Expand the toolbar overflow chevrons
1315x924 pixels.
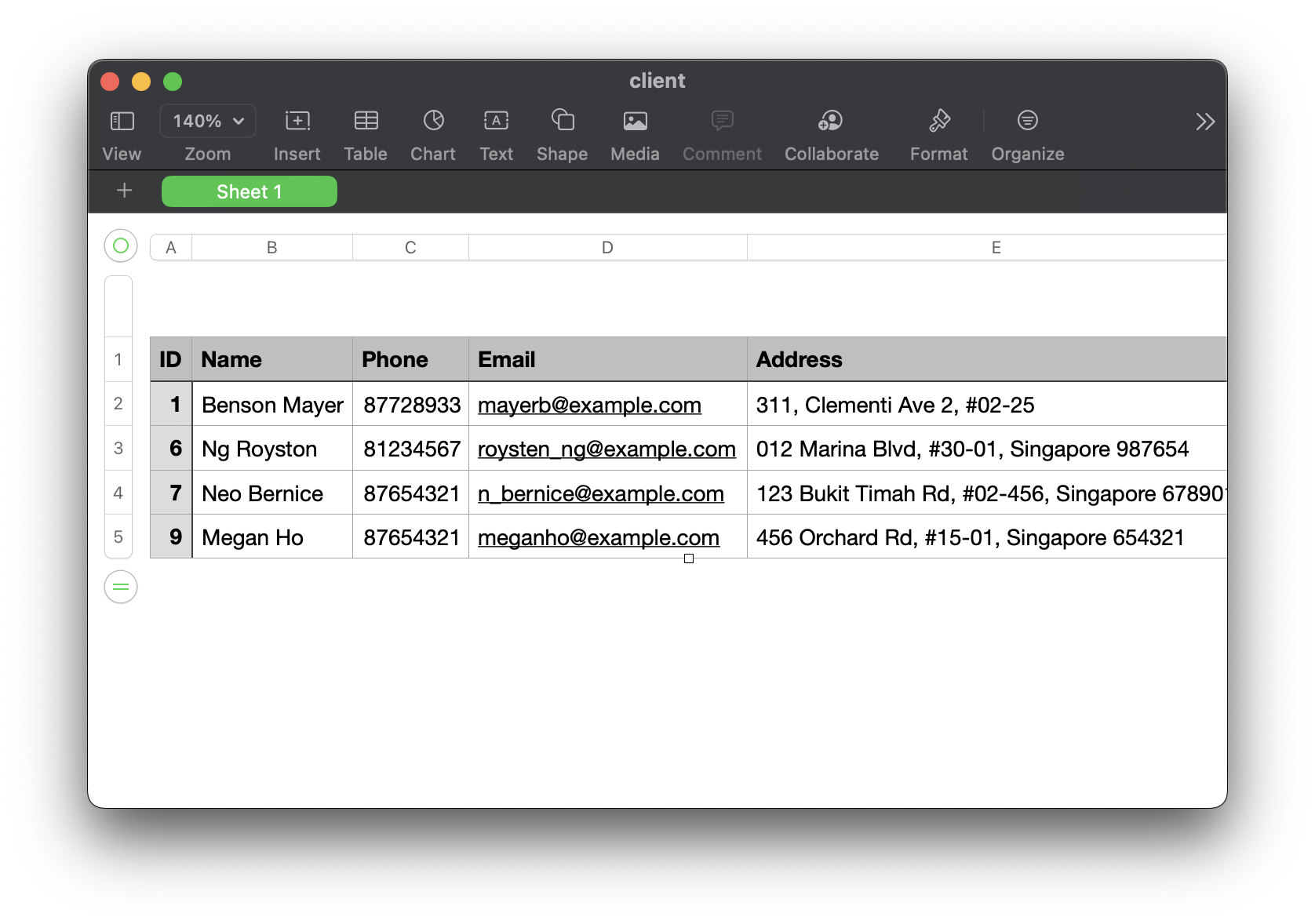(x=1205, y=122)
